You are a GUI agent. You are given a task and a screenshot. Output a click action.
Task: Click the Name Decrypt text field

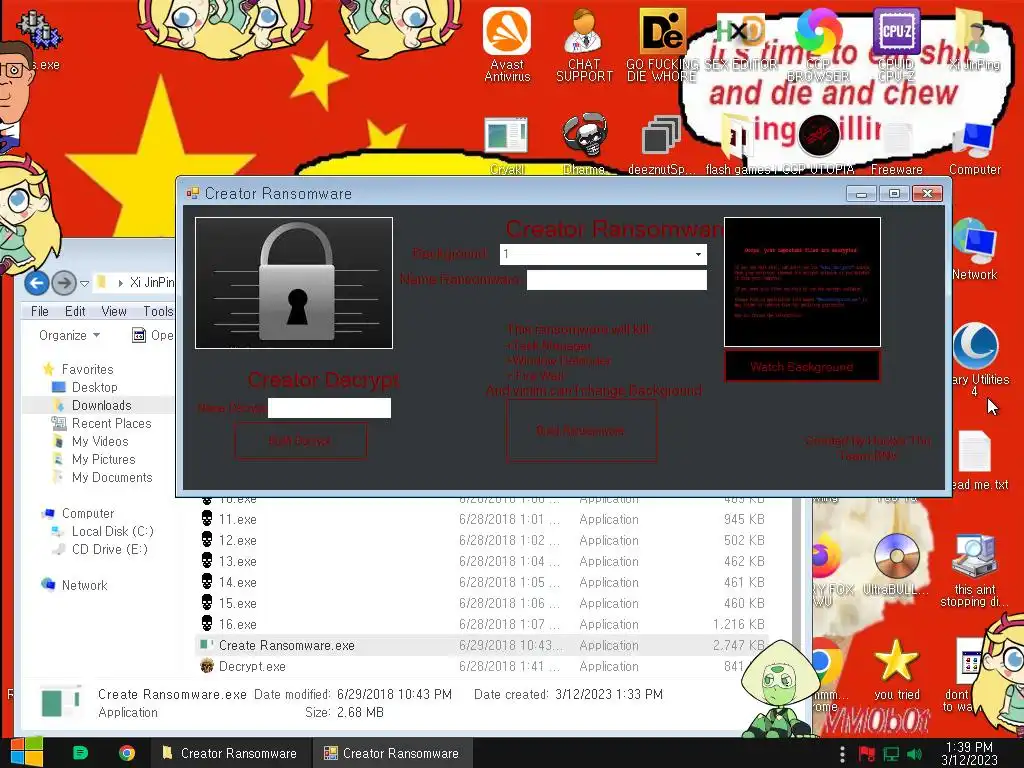click(329, 408)
